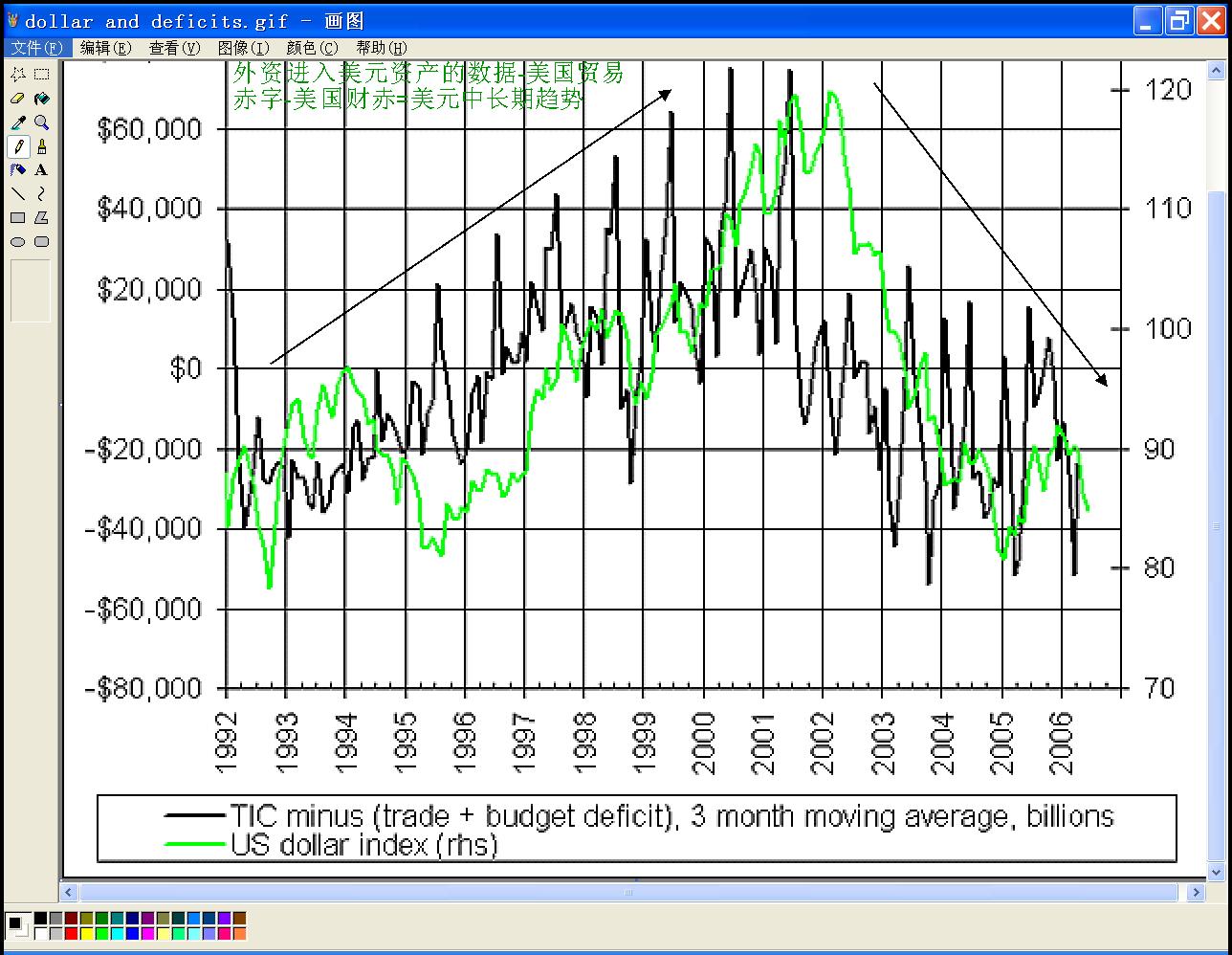Screen dimensions: 1232x955
Task: Click the vertical scrollbar thumb
Action: pyautogui.click(x=1216, y=526)
